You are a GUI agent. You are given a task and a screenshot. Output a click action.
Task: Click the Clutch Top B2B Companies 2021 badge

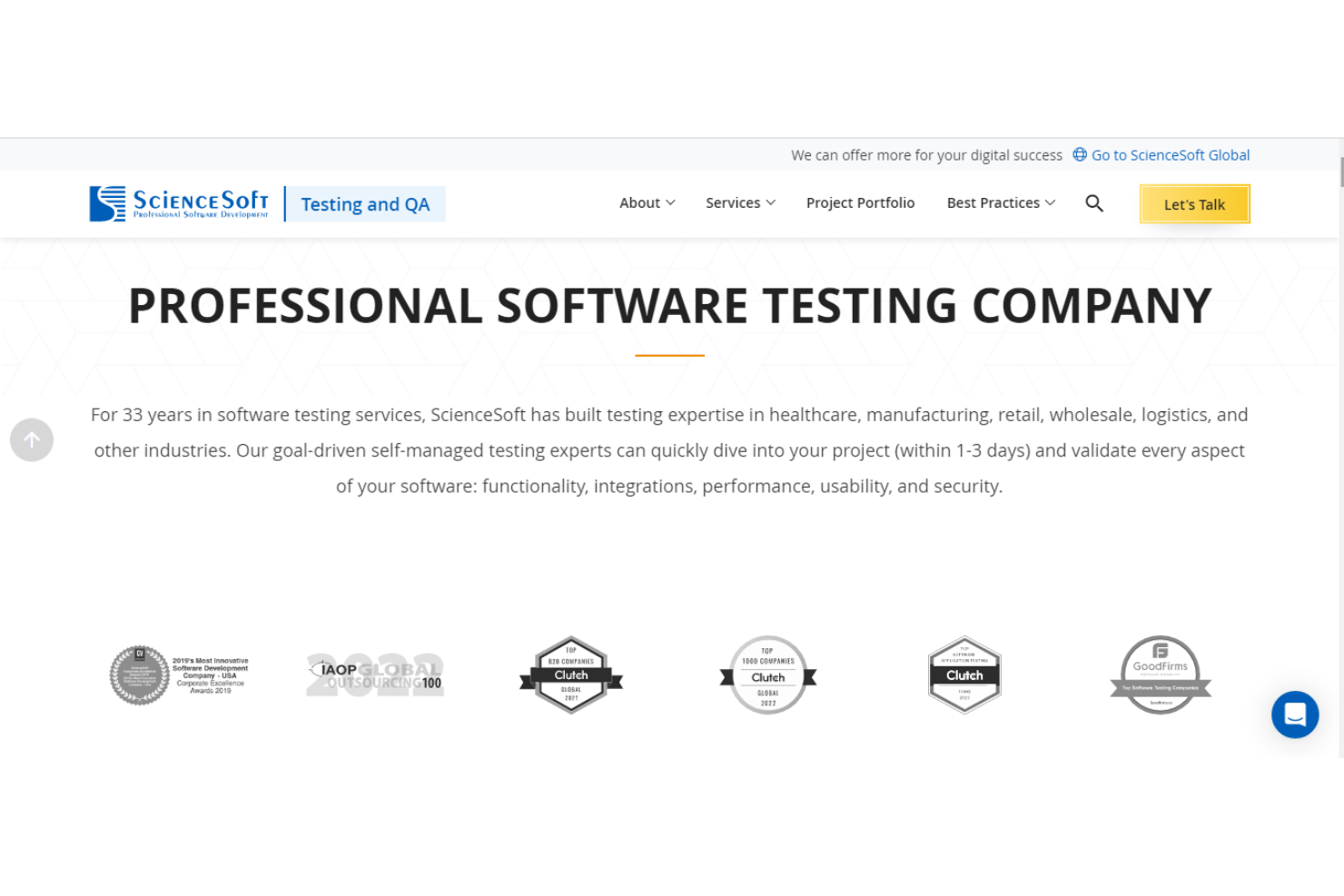571,675
